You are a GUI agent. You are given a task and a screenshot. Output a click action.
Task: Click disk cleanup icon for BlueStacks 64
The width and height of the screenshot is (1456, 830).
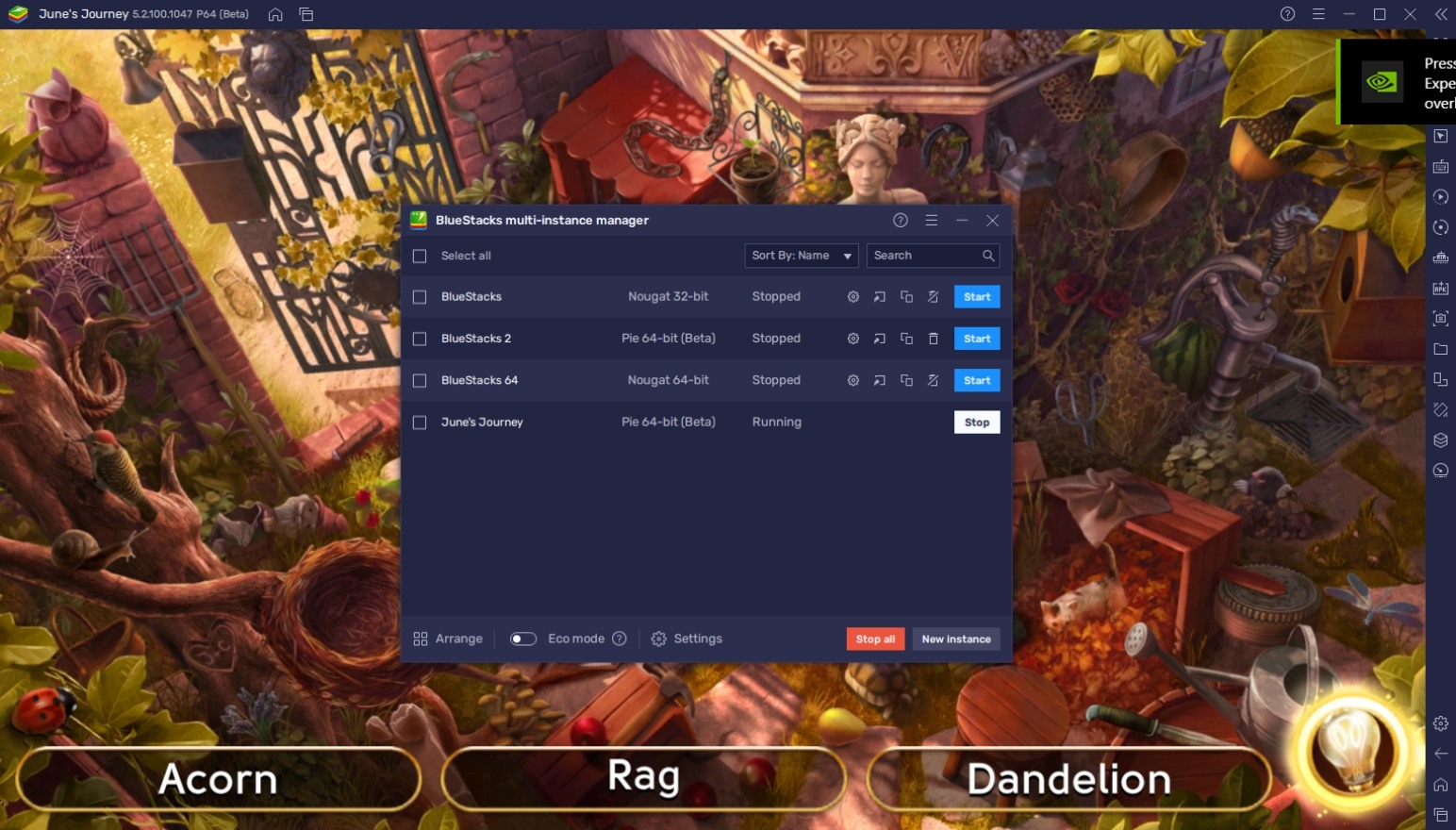[933, 380]
